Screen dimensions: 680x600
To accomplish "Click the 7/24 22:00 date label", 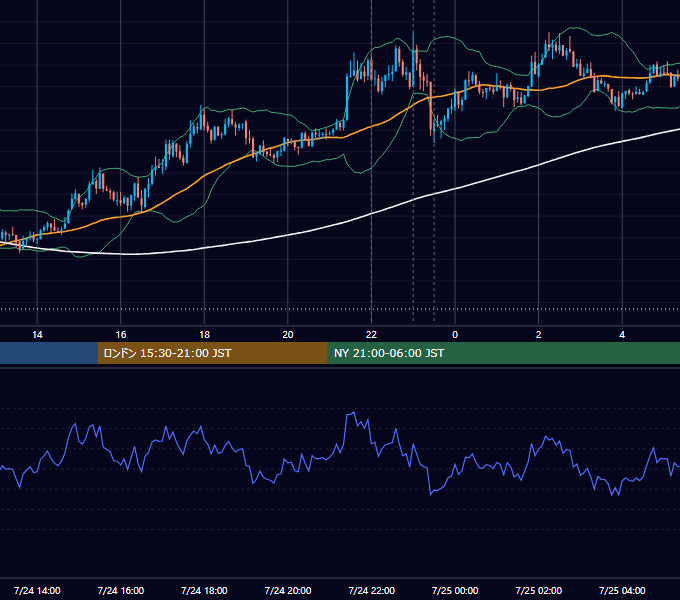I will point(372,590).
